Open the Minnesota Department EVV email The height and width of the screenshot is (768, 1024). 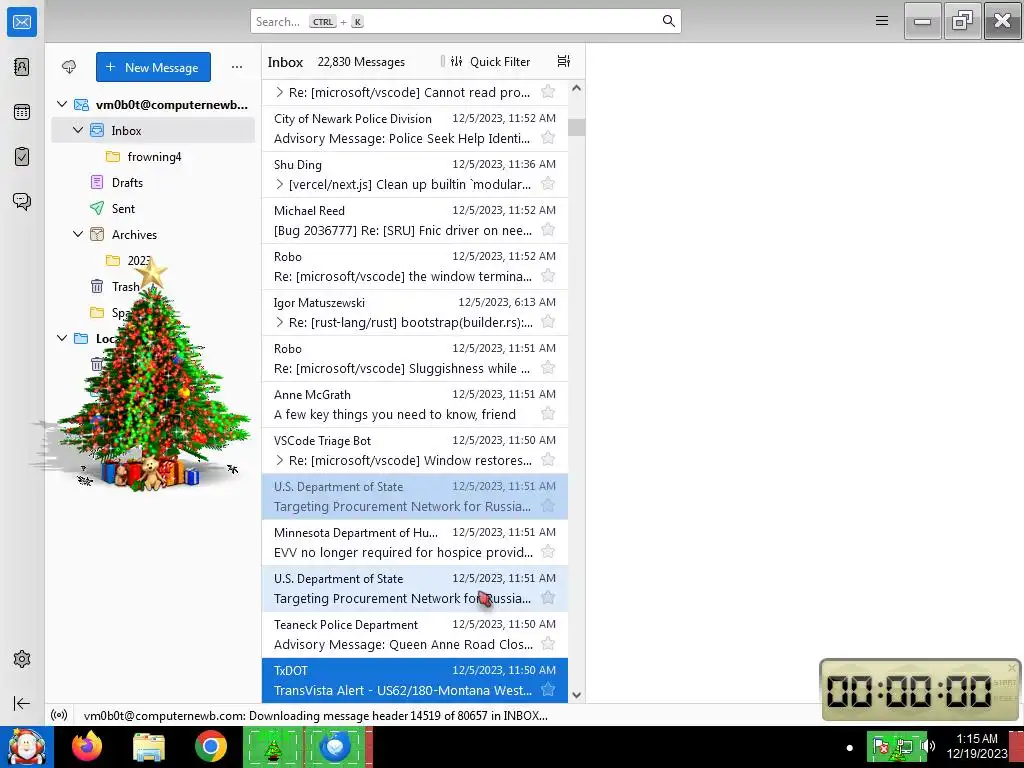pos(415,542)
